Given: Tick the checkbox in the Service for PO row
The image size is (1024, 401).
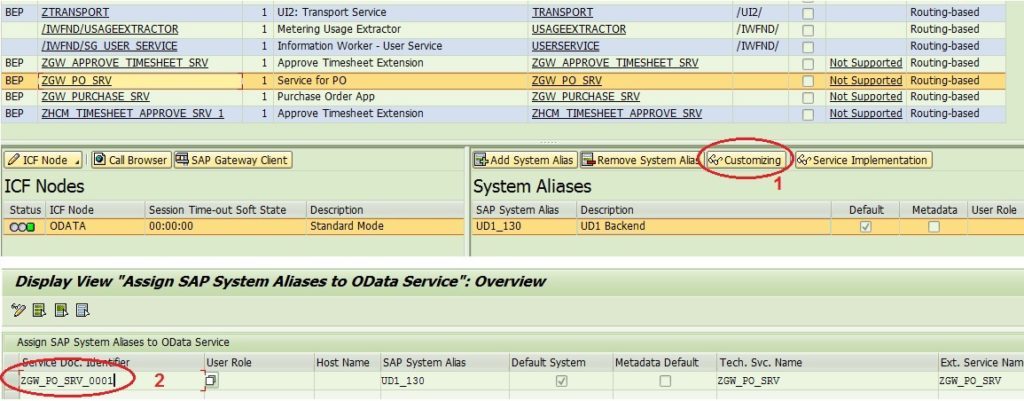Looking at the screenshot, I should click(808, 81).
